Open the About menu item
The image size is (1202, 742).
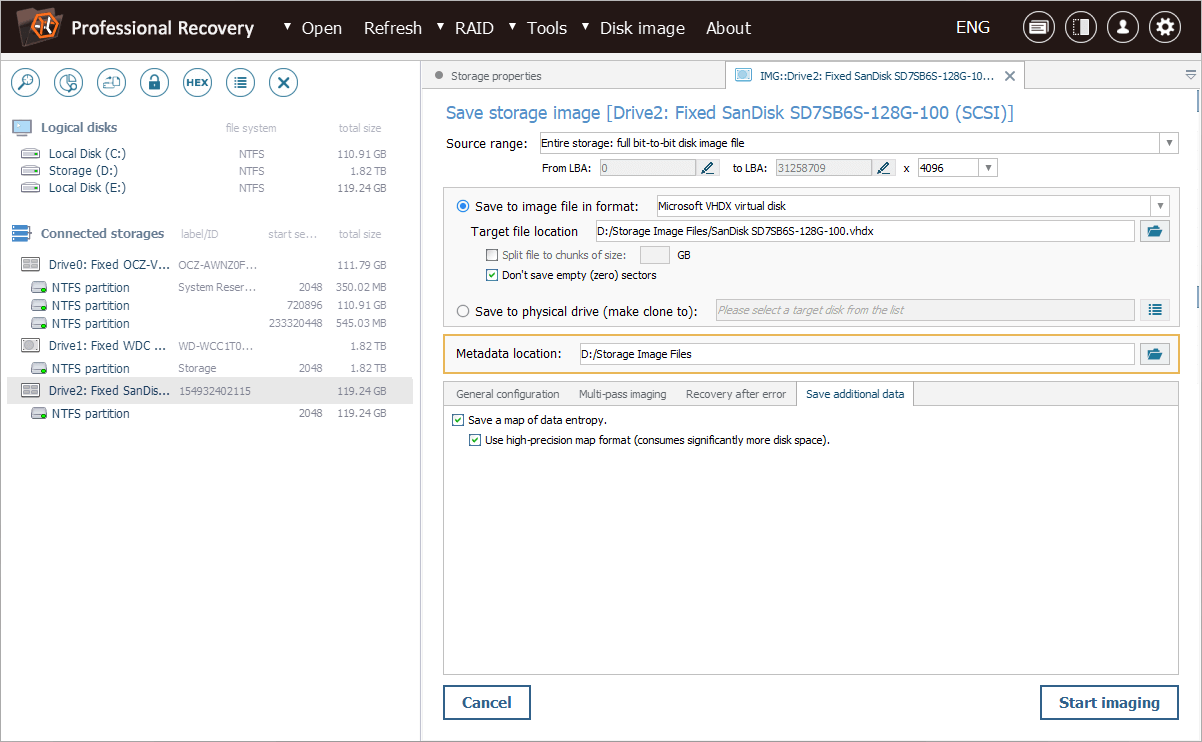728,28
